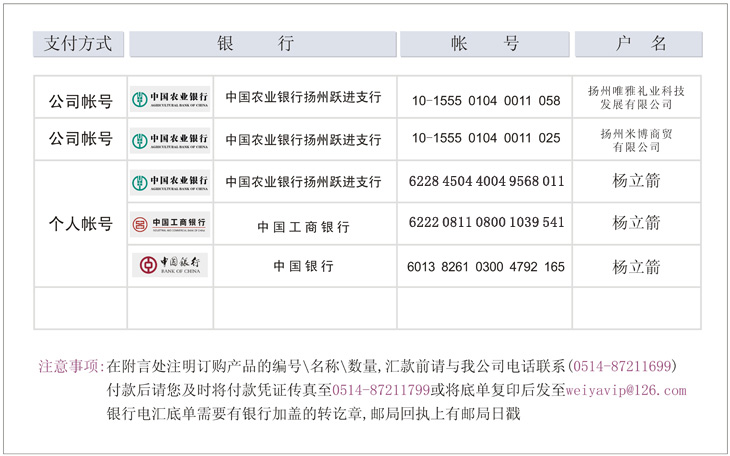Click the 户名 column header
The image size is (730, 456).
coord(638,44)
